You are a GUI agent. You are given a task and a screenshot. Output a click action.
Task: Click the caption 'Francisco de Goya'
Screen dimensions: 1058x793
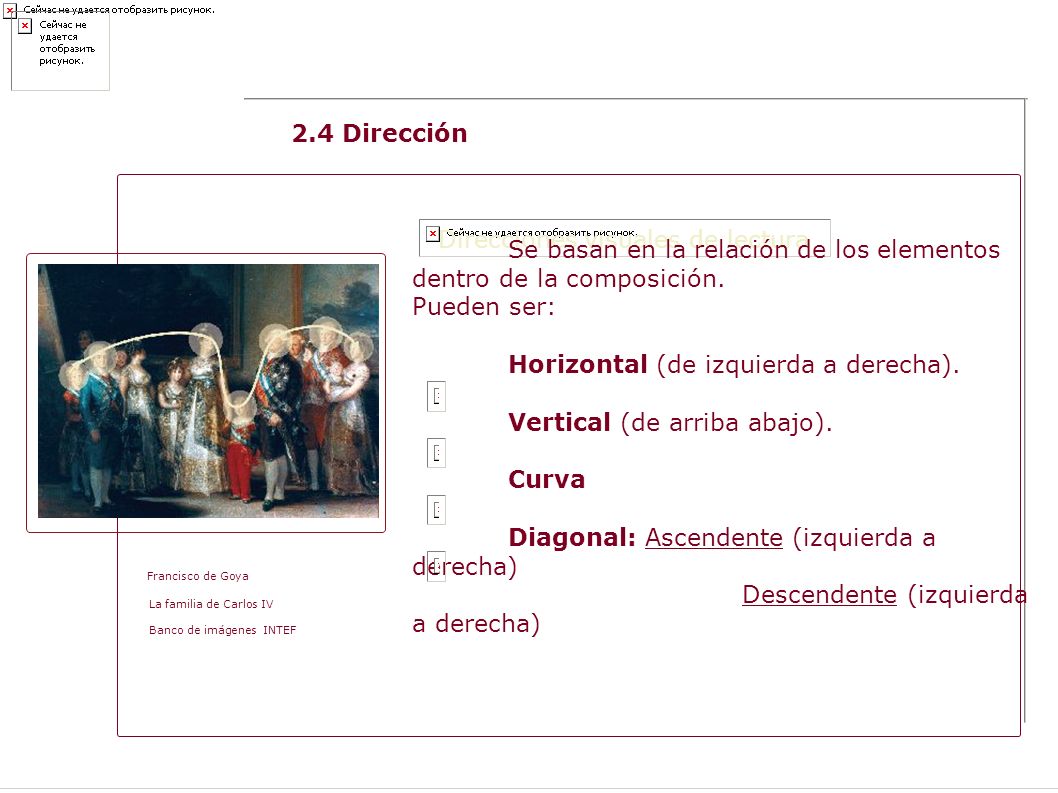pyautogui.click(x=198, y=576)
